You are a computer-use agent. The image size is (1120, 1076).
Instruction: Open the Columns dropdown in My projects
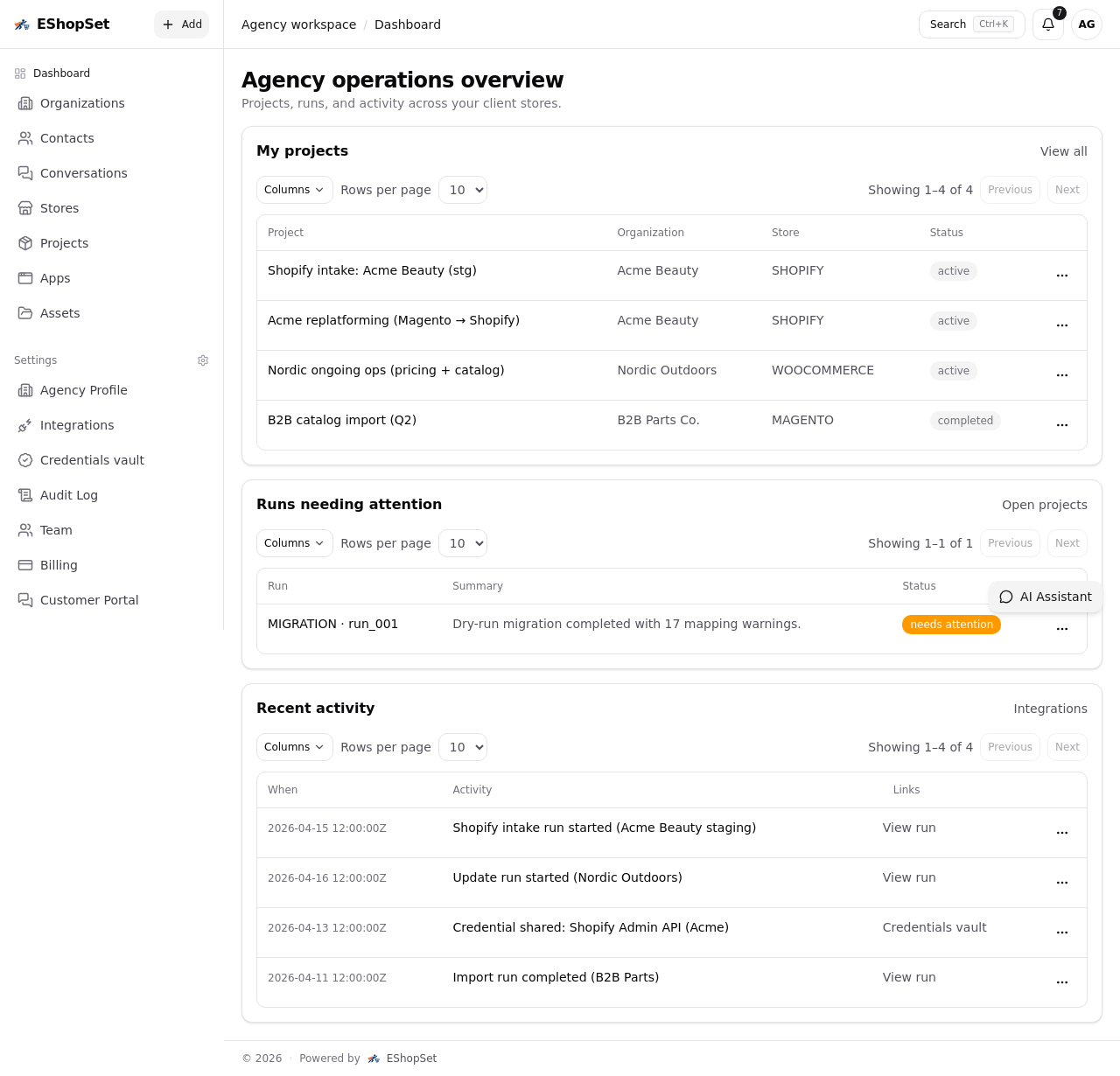coord(294,190)
